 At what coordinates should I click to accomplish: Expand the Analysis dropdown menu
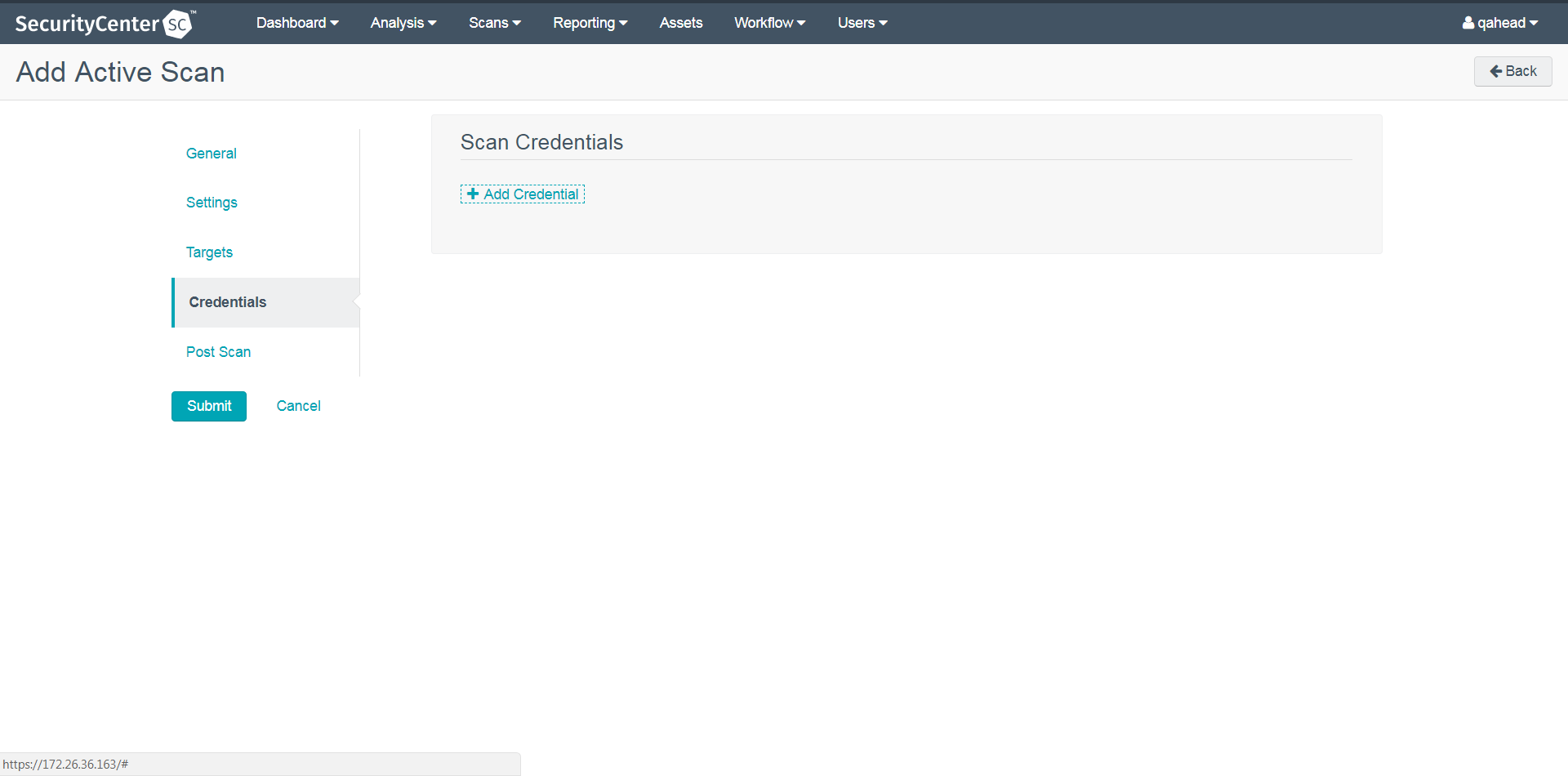[403, 23]
